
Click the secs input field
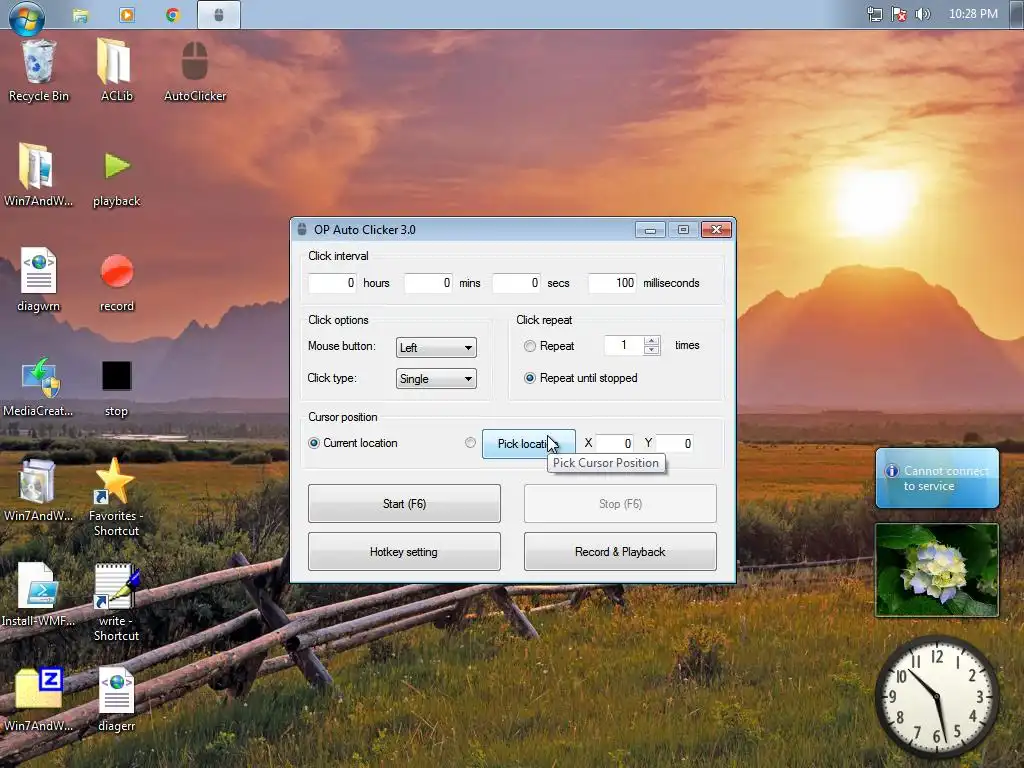pos(517,283)
